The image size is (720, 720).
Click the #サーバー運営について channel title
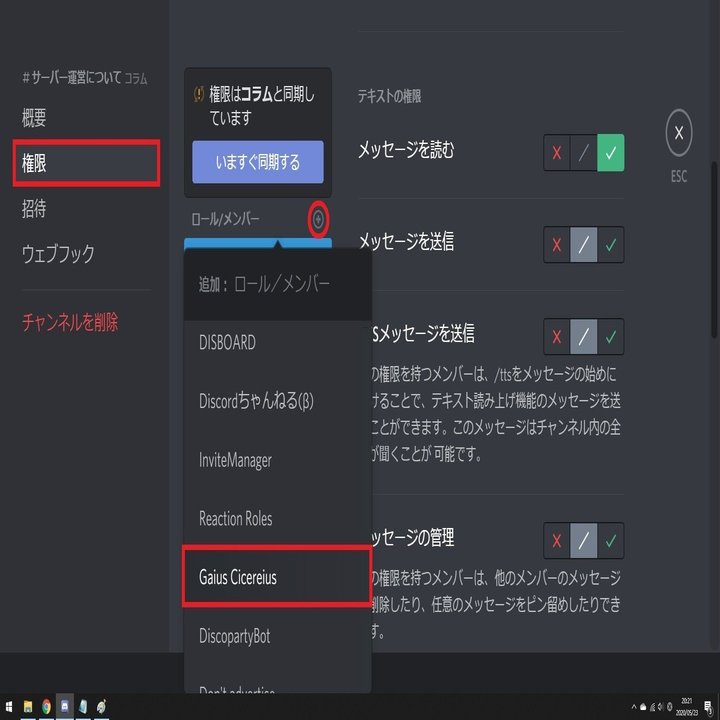72,77
